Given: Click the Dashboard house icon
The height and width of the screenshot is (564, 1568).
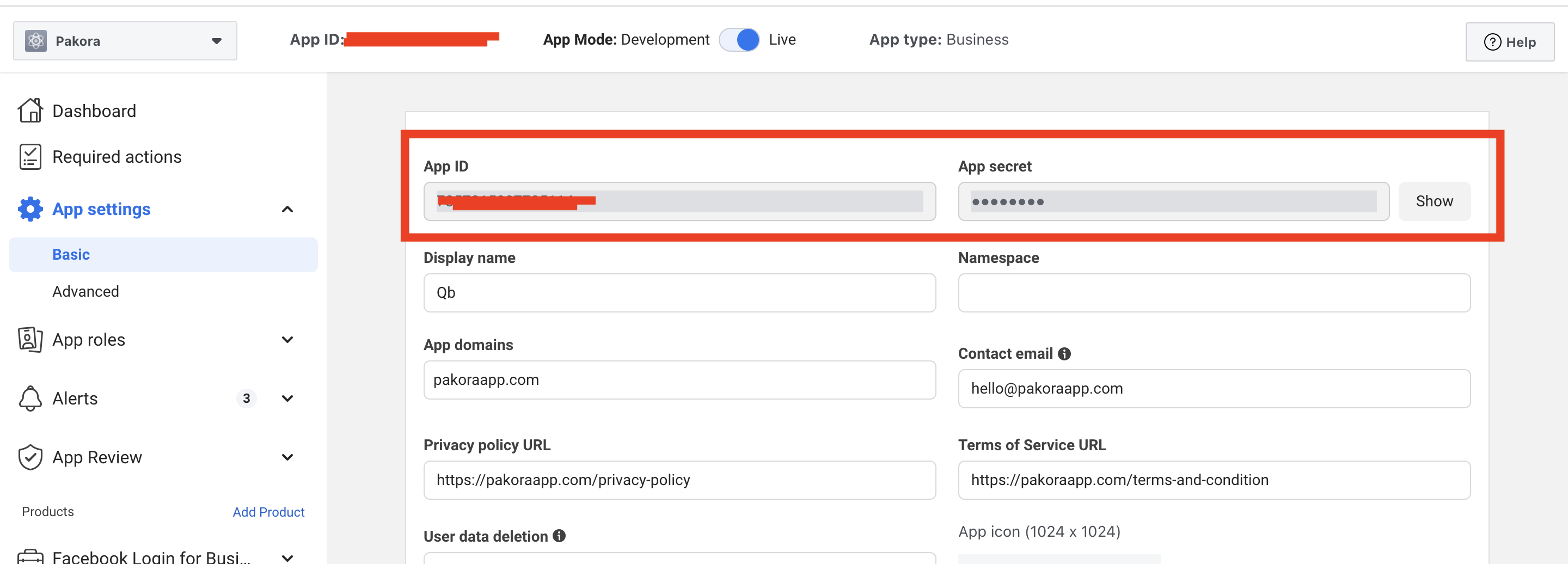Looking at the screenshot, I should (x=30, y=110).
